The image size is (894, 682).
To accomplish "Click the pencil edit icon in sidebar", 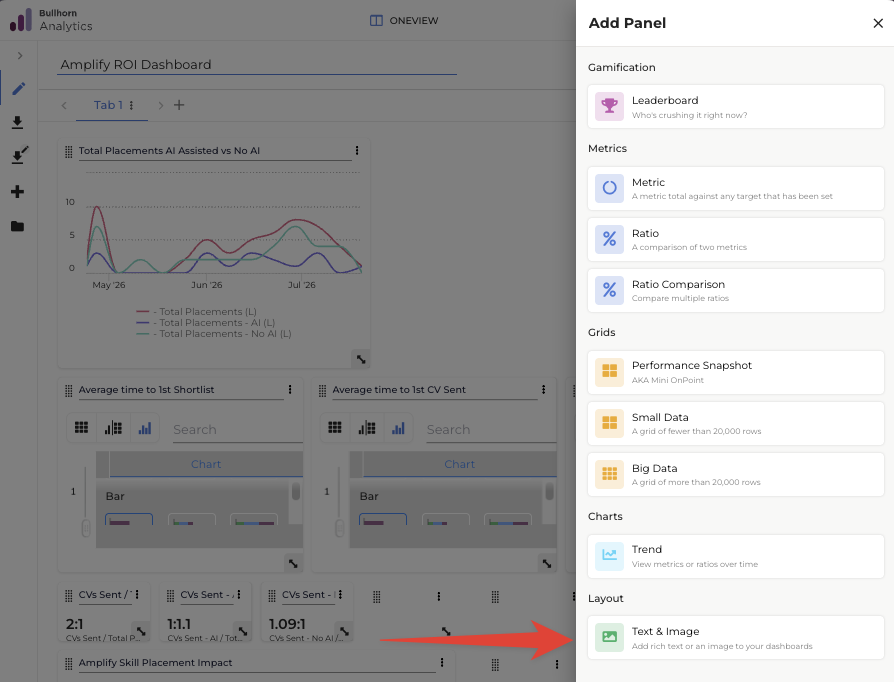I will pyautogui.click(x=18, y=89).
